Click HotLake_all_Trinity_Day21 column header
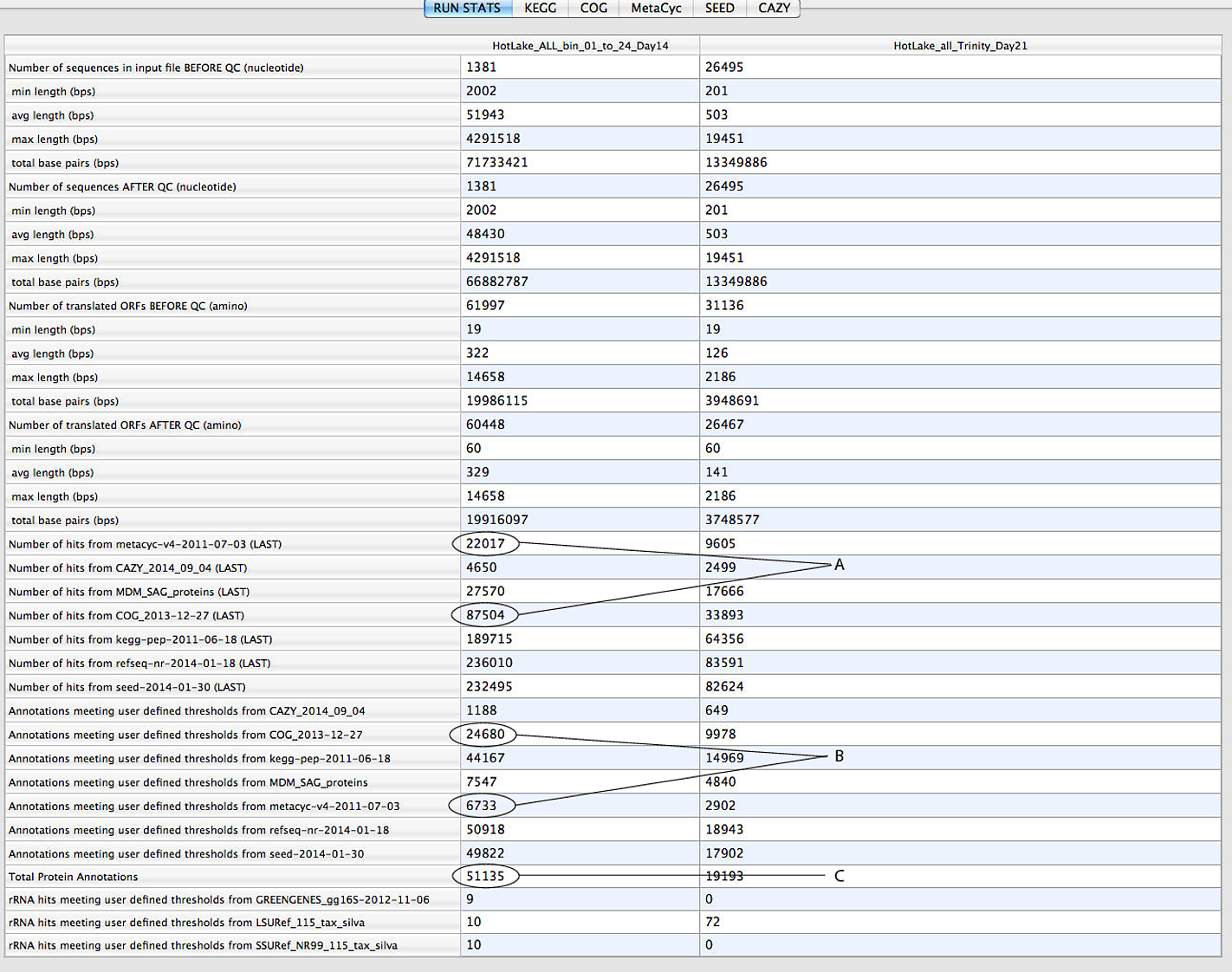This screenshot has height=972, width=1232. pos(960,46)
